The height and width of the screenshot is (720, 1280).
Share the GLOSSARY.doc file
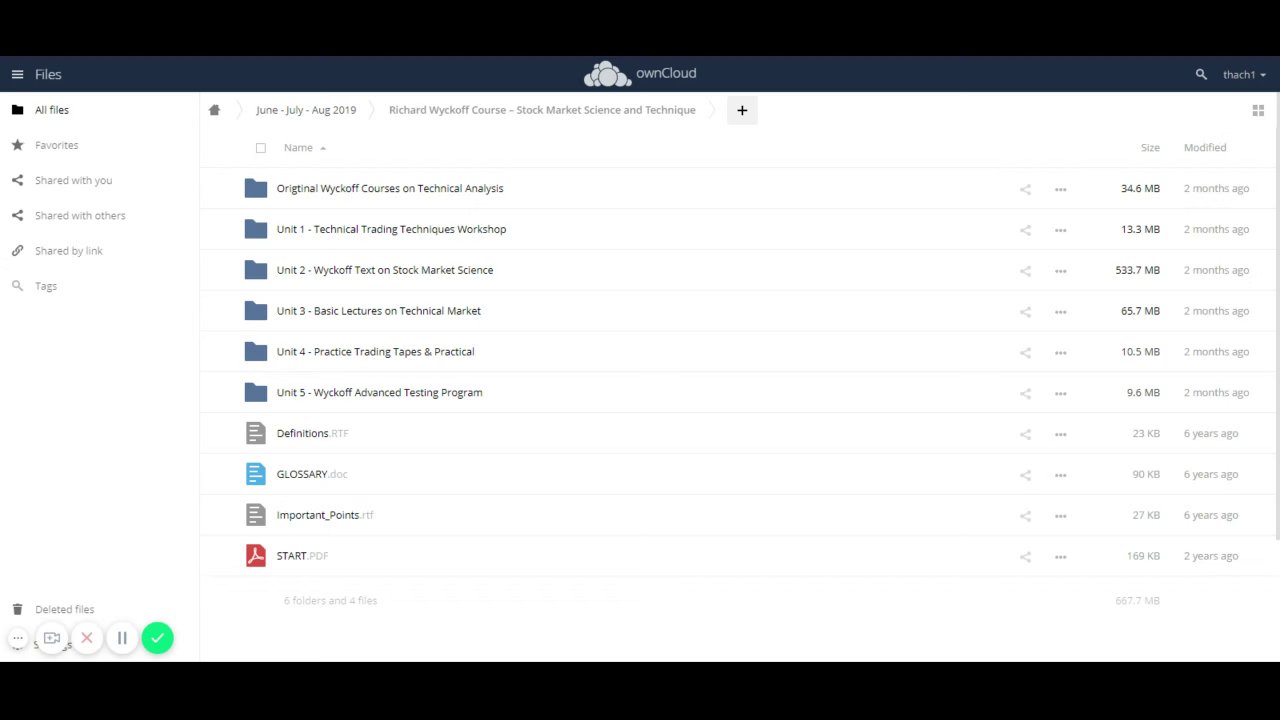pos(1025,475)
